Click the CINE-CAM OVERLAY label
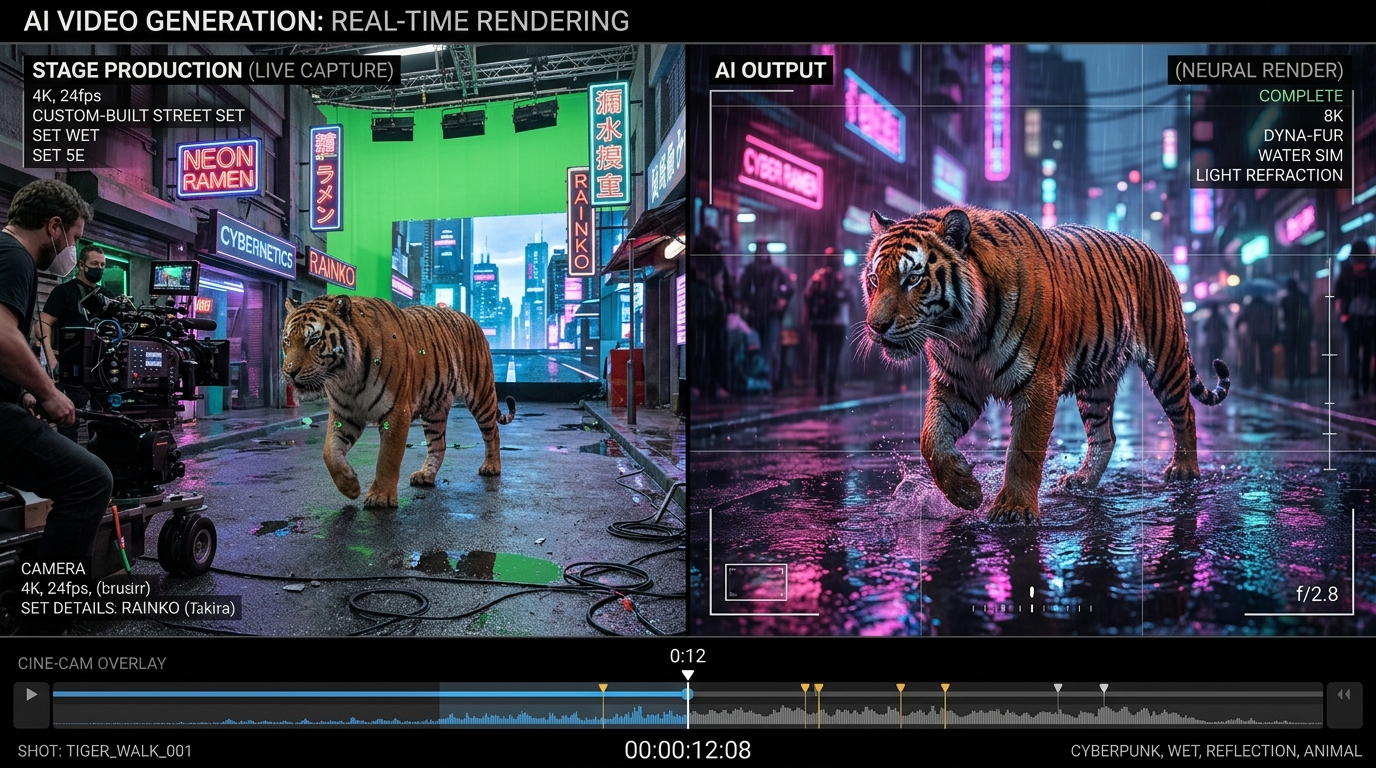Image resolution: width=1376 pixels, height=768 pixels. pyautogui.click(x=92, y=663)
